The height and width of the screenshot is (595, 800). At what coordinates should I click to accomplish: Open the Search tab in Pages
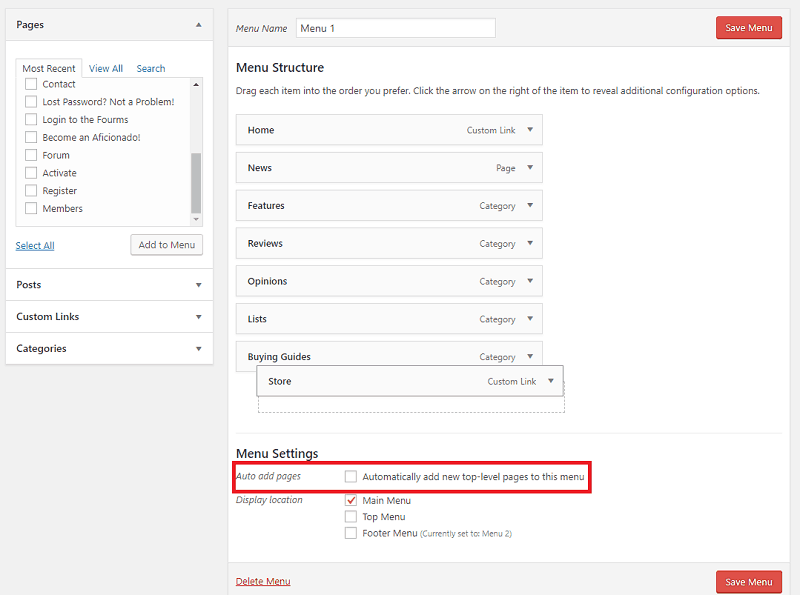(151, 68)
